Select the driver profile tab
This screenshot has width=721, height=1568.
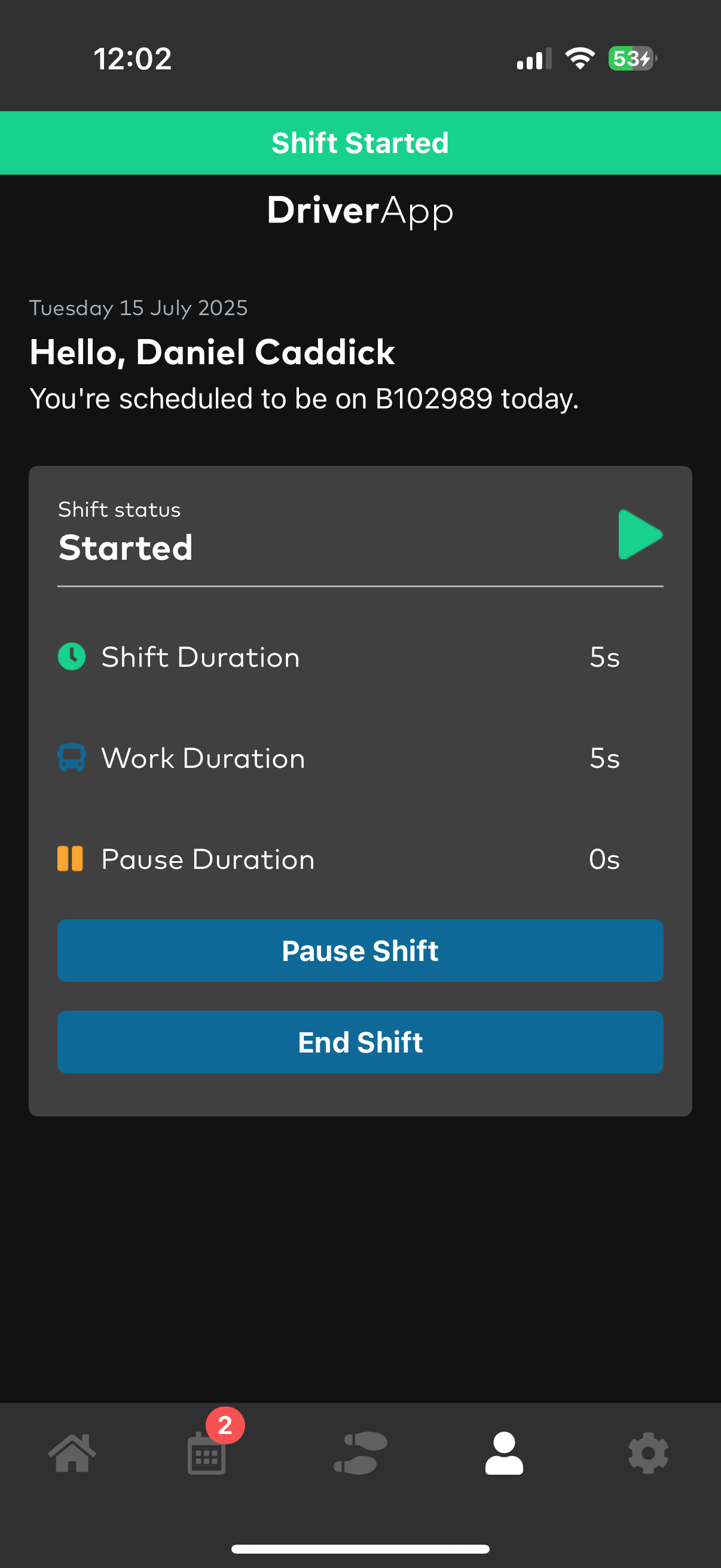[504, 1453]
